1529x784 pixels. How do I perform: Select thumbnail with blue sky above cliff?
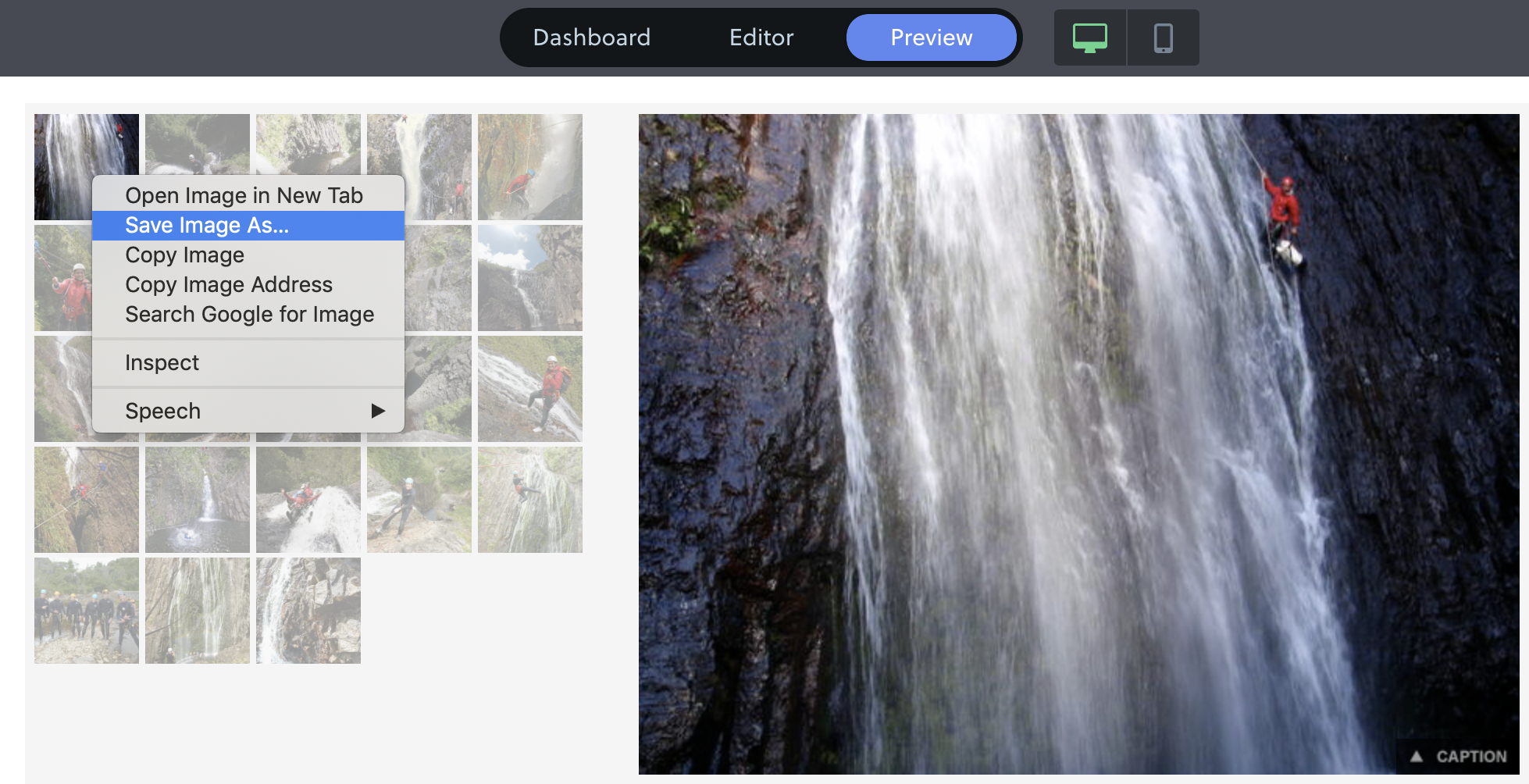click(530, 278)
